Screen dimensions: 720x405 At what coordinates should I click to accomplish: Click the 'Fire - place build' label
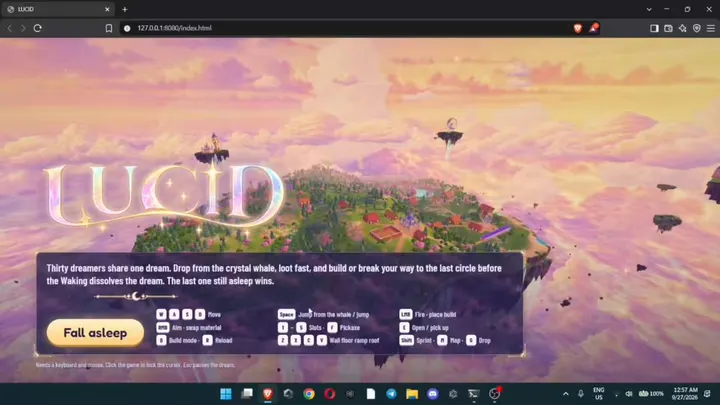[x=435, y=315]
